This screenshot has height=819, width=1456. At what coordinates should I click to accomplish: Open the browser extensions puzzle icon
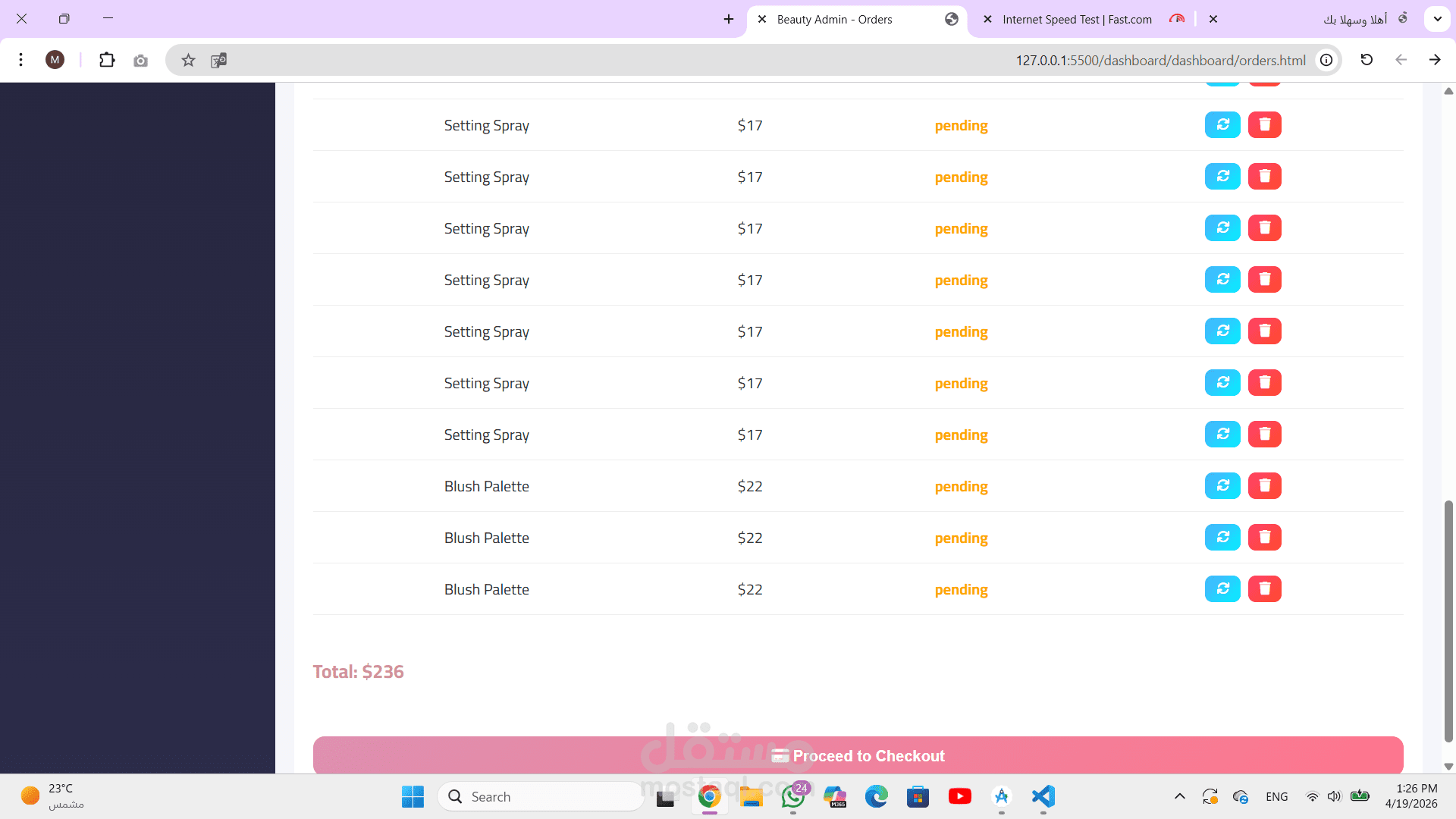[107, 60]
